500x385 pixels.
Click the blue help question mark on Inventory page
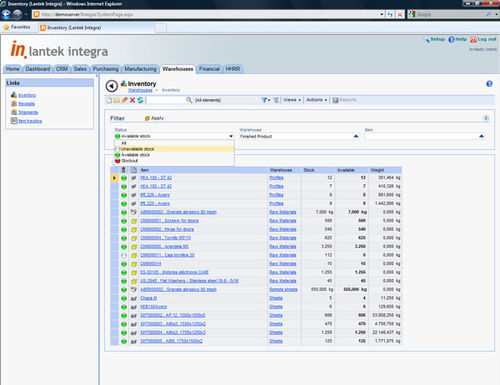click(x=489, y=84)
